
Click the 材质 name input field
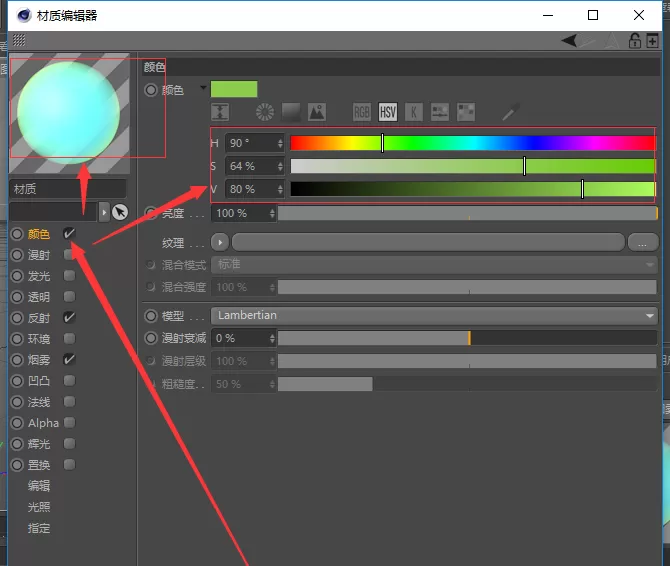tap(68, 189)
